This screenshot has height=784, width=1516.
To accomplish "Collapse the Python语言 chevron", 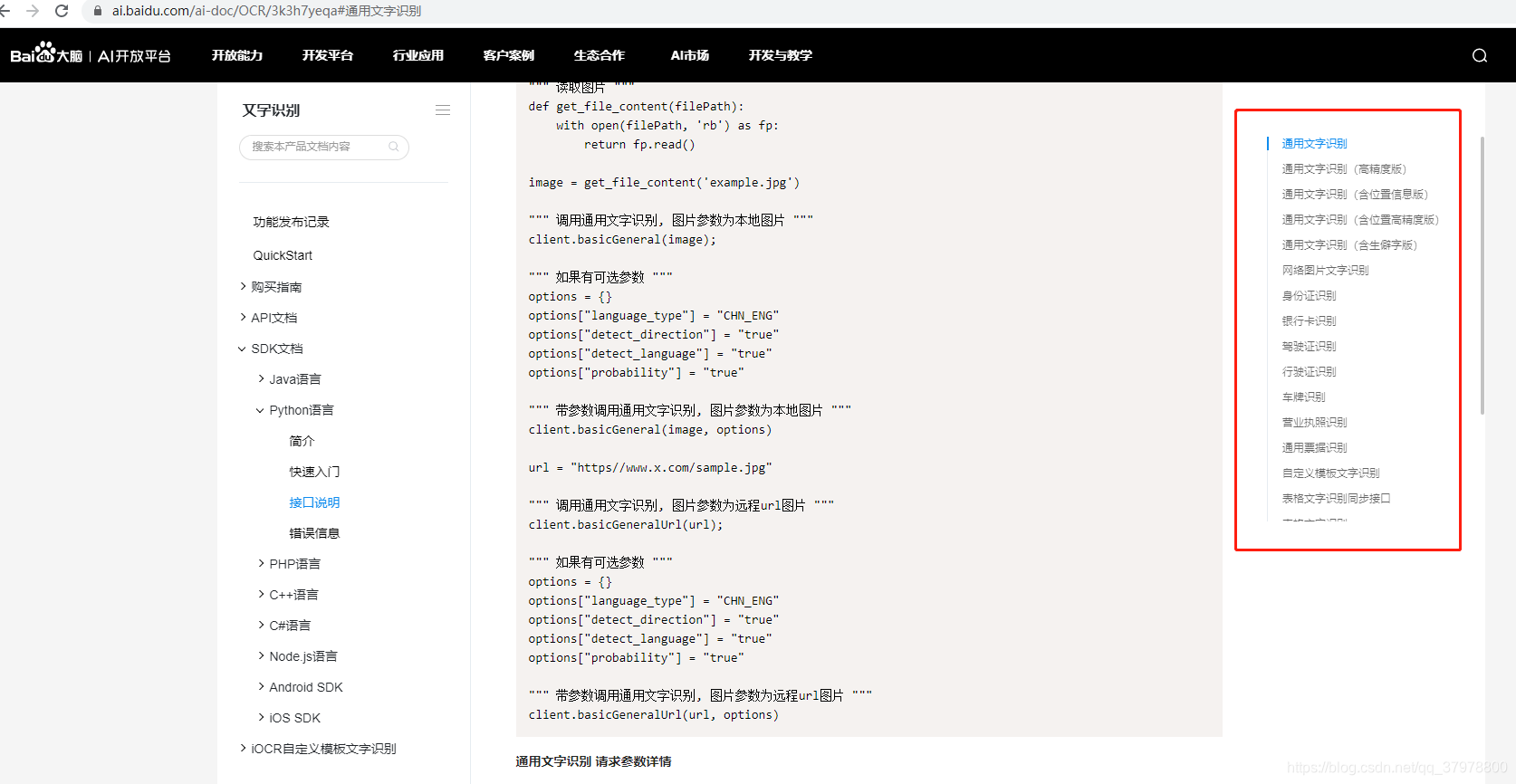I will [261, 410].
